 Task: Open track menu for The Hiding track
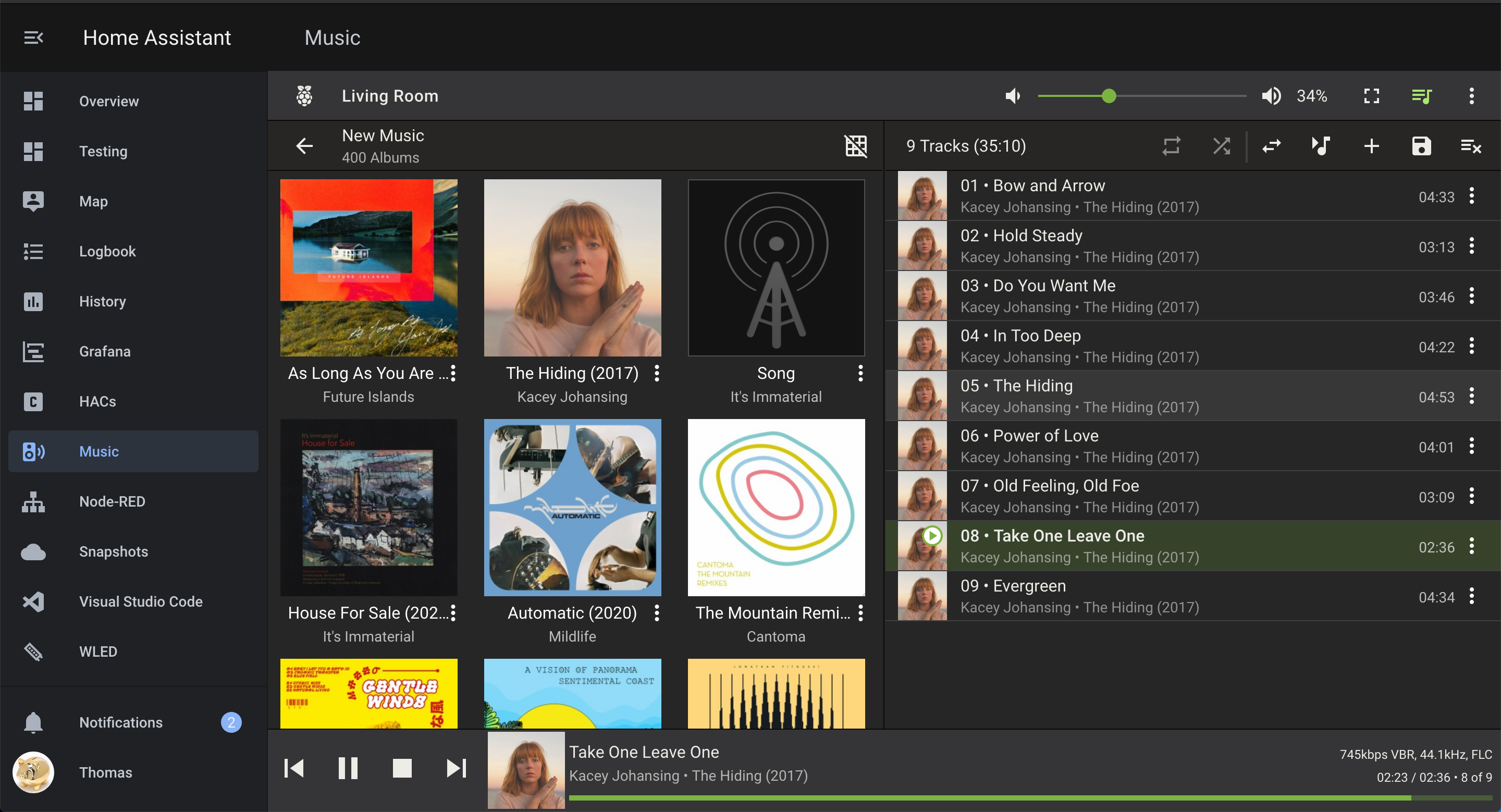pos(1472,396)
